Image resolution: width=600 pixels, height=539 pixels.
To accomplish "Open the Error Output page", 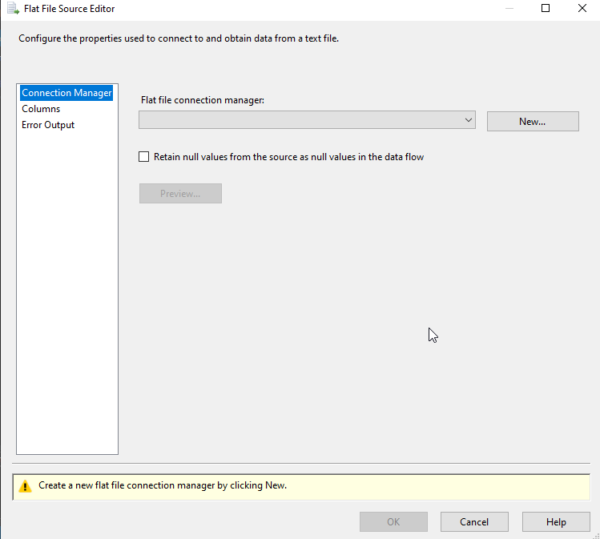I will (48, 125).
